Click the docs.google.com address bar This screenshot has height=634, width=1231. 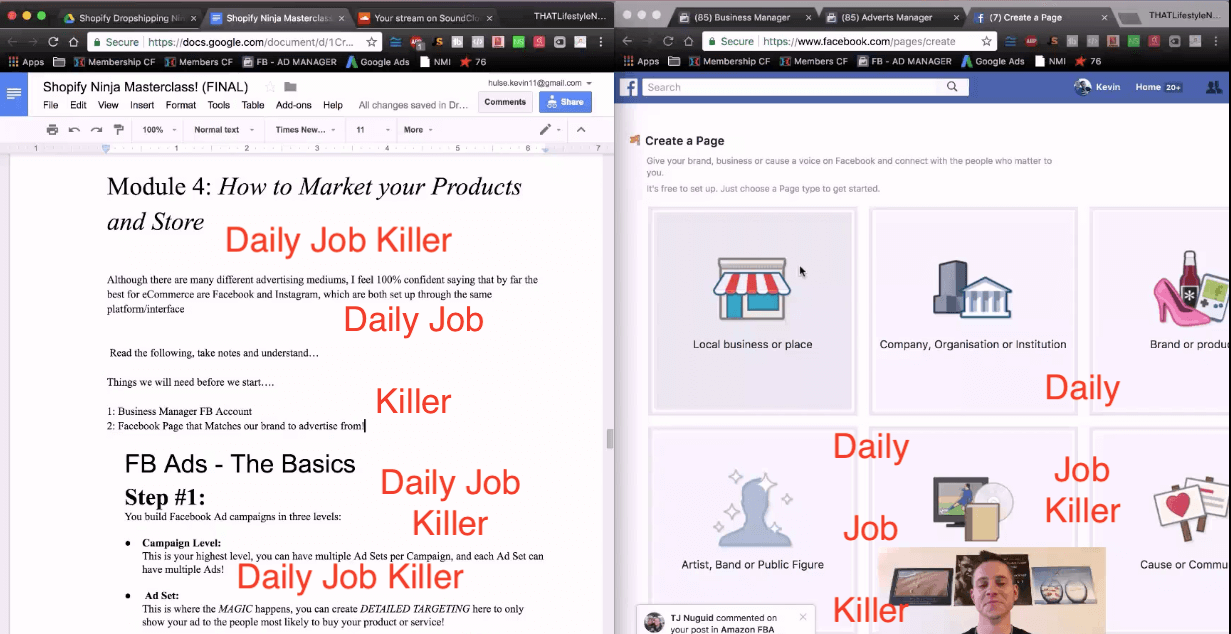(235, 42)
